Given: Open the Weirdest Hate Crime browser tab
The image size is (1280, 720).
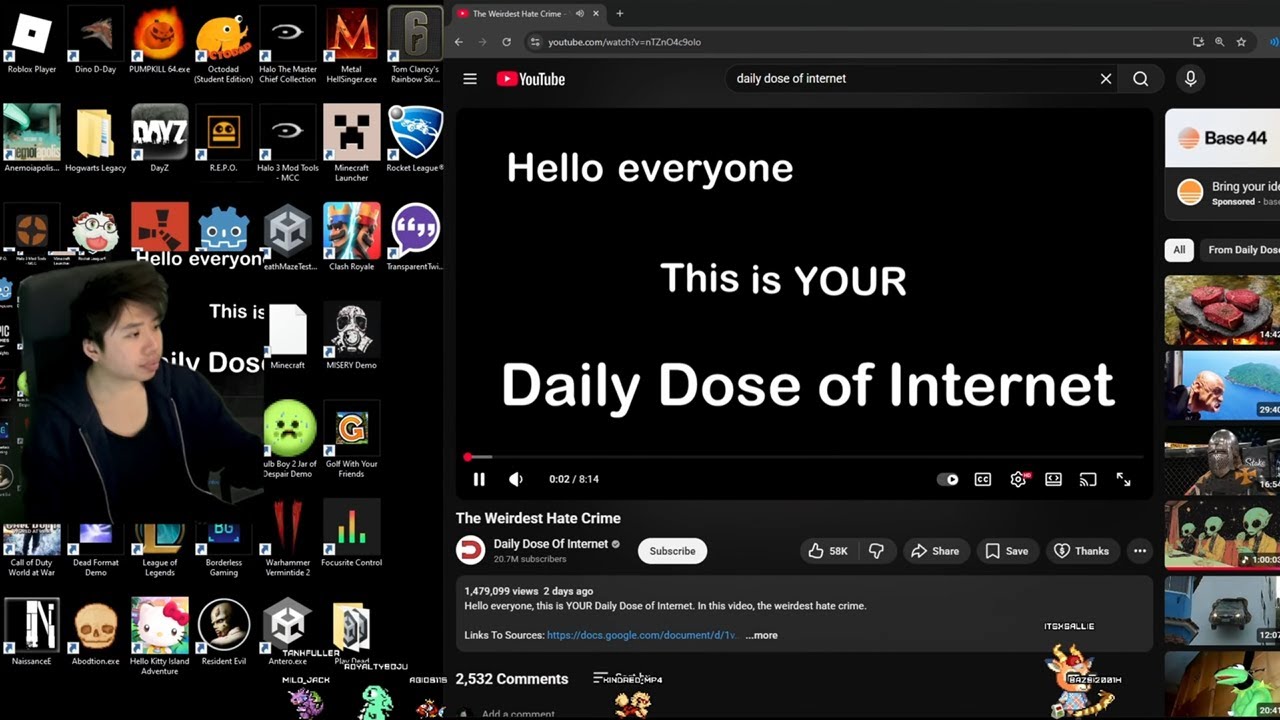Looking at the screenshot, I should tap(530, 14).
